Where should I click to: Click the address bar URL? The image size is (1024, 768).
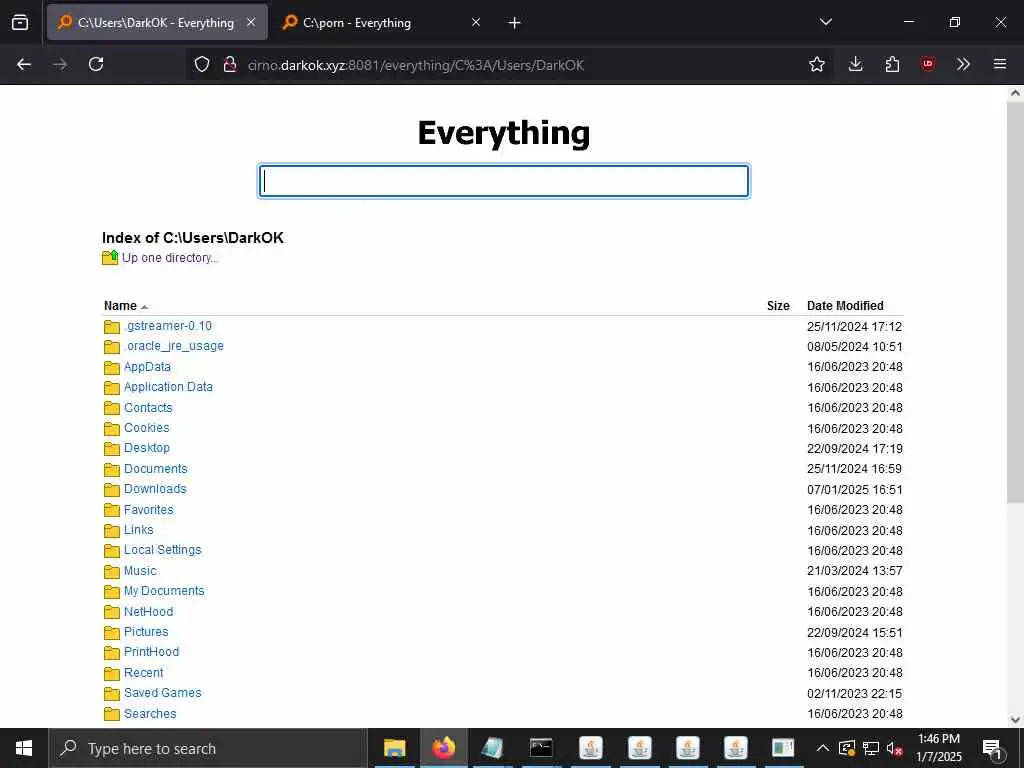point(415,65)
